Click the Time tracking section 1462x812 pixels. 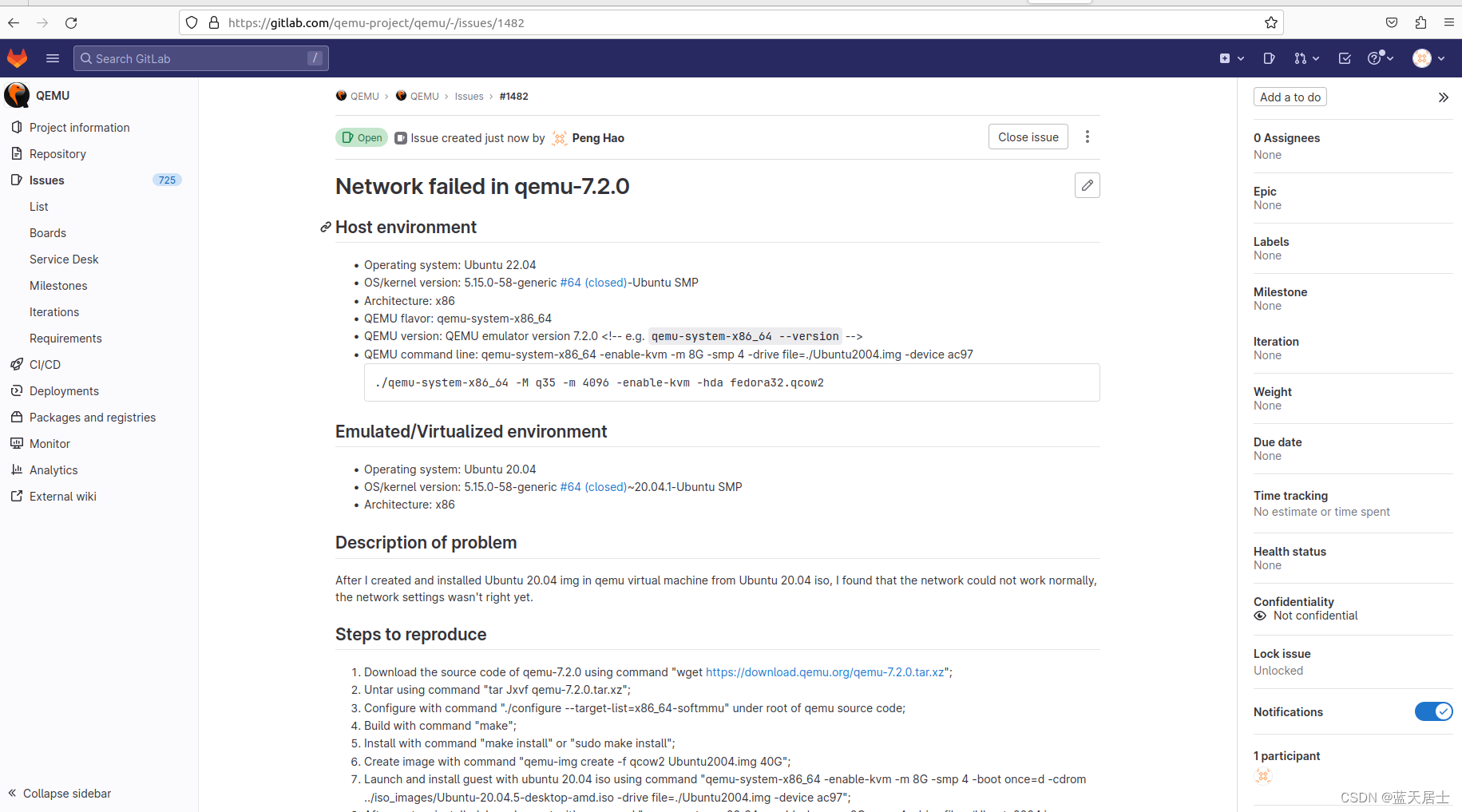click(x=1353, y=504)
